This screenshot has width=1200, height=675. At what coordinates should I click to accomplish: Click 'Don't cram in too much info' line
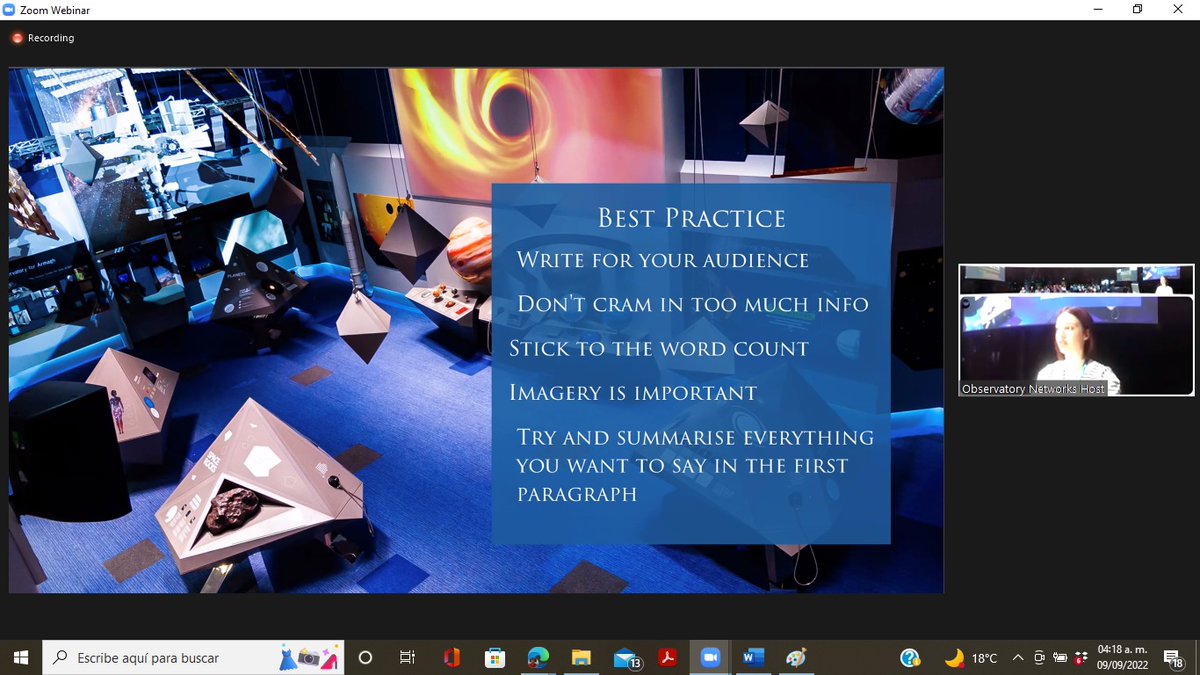(x=693, y=304)
